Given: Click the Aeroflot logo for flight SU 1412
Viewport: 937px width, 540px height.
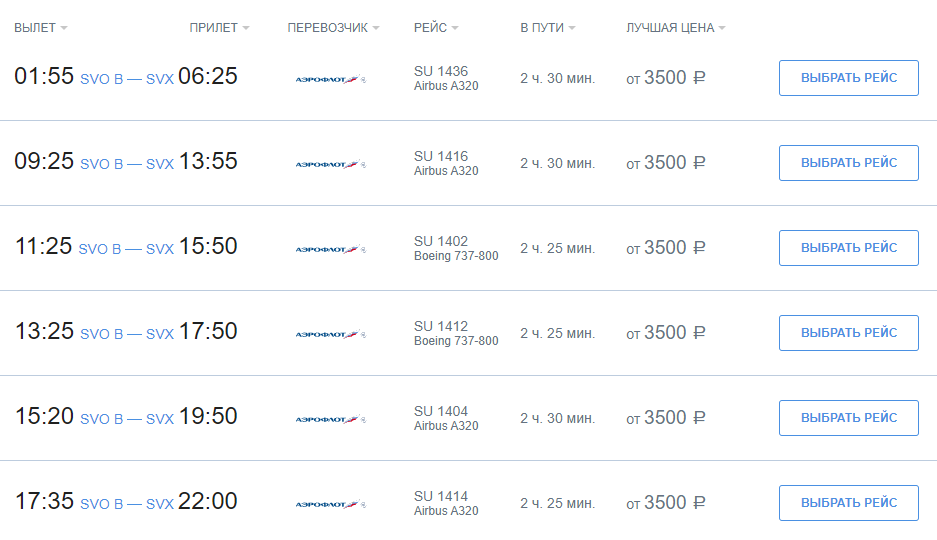Looking at the screenshot, I should click(x=330, y=335).
